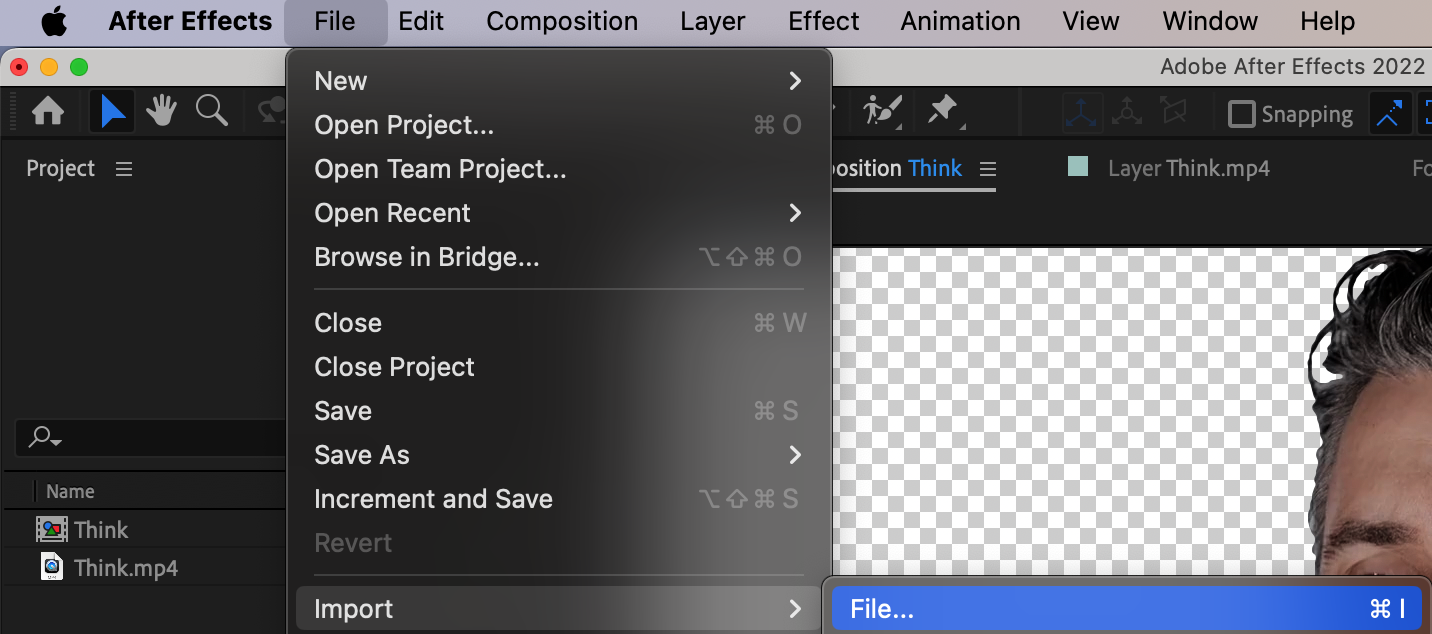Click the World Axis Mode icon
The height and width of the screenshot is (634, 1432).
pyautogui.click(x=1128, y=113)
